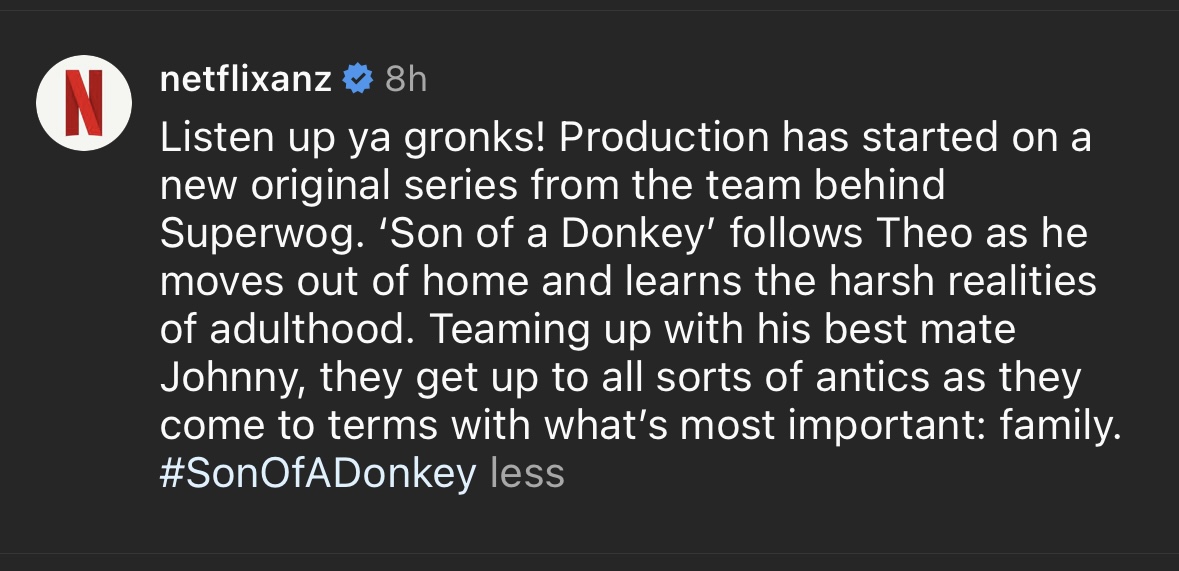
Task: Click the "harsh realities" phrase
Action: 973,282
